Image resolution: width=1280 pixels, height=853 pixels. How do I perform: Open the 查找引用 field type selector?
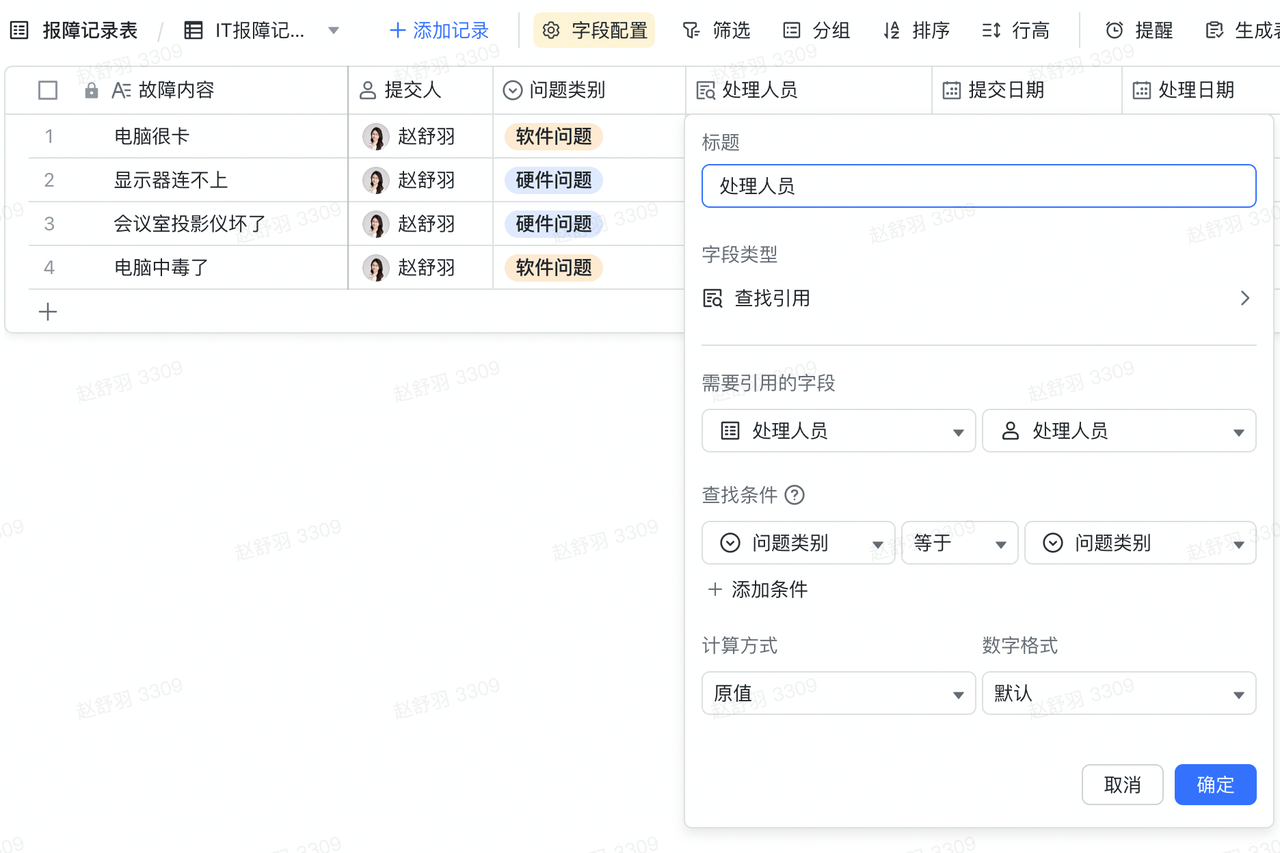pyautogui.click(x=978, y=298)
